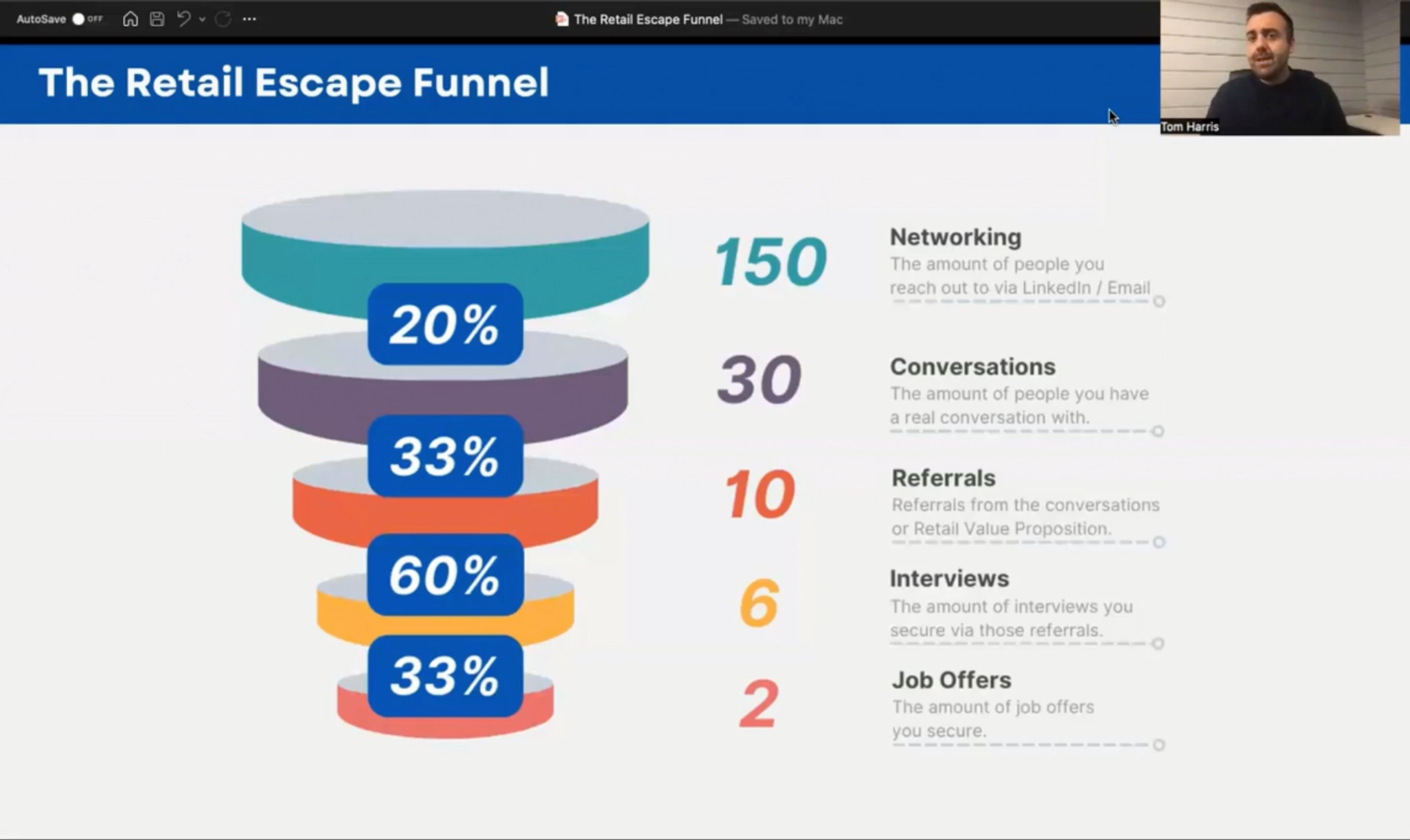Click the Job Offers heading text
This screenshot has width=1410, height=840.
point(951,680)
